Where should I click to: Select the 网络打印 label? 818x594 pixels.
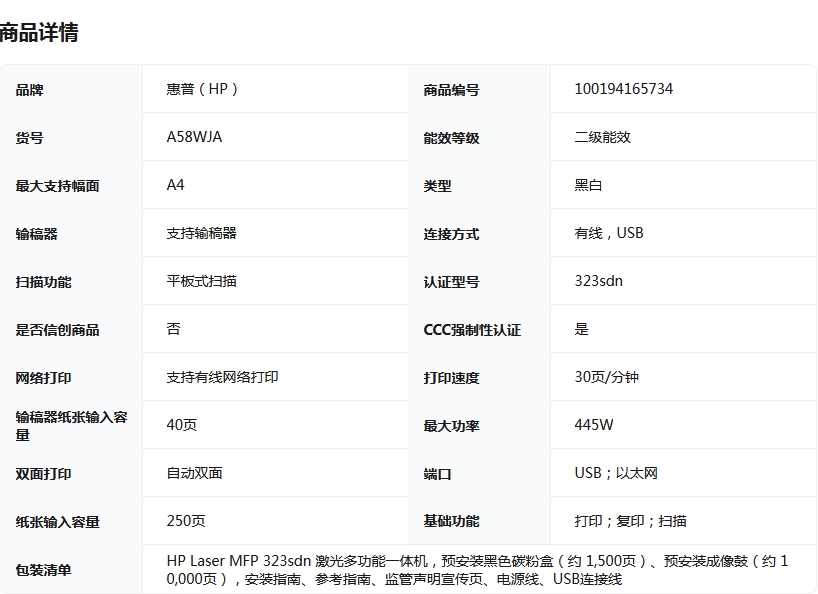43,378
